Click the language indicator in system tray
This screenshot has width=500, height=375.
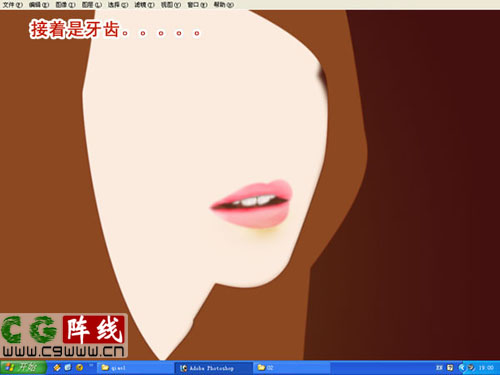click(439, 368)
